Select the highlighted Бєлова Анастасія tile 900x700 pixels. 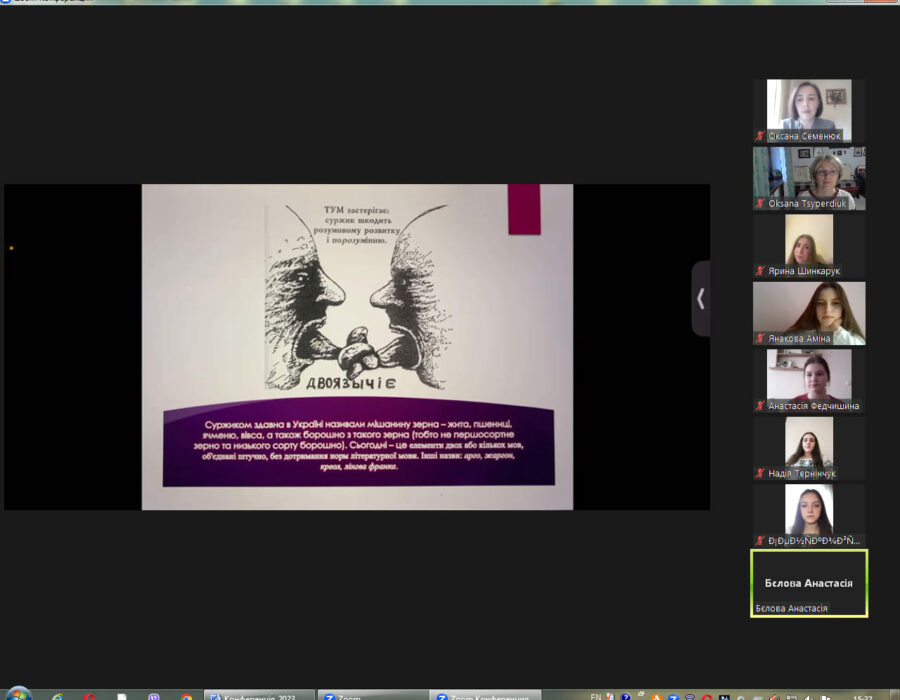(x=809, y=583)
